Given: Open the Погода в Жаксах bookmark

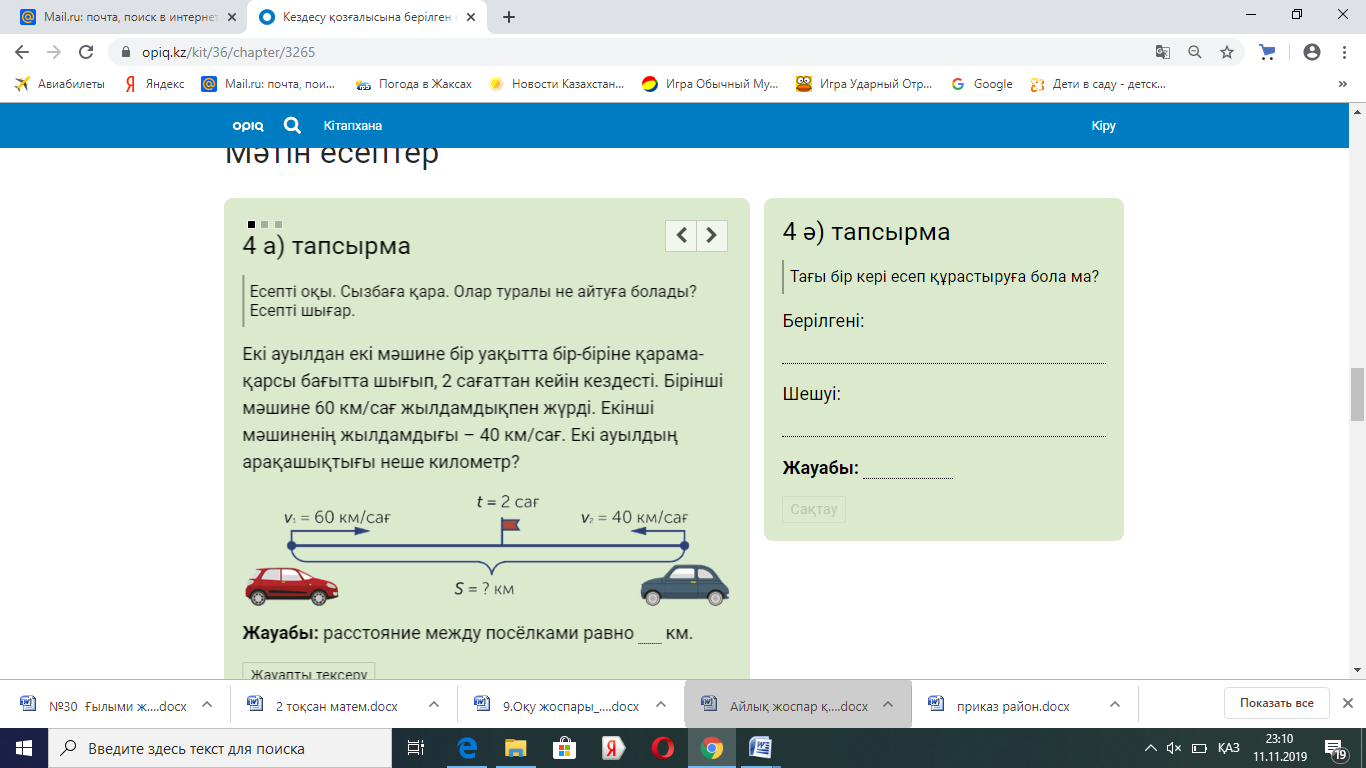Looking at the screenshot, I should pyautogui.click(x=413, y=84).
